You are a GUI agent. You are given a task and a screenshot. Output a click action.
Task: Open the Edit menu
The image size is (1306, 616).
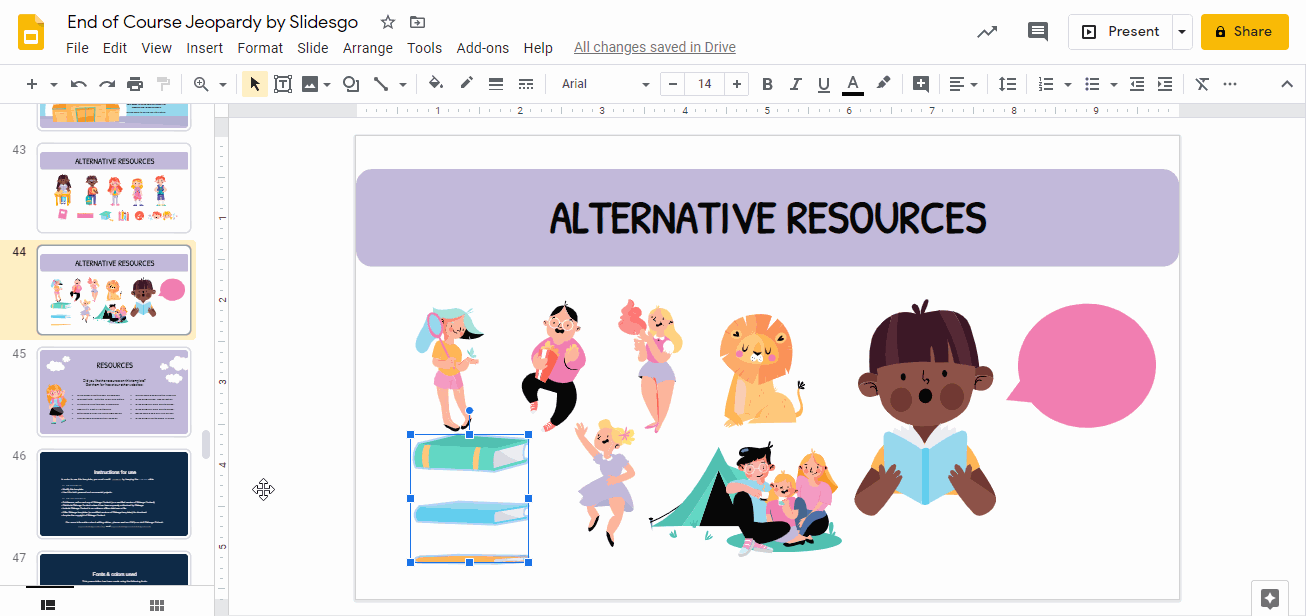tap(115, 48)
